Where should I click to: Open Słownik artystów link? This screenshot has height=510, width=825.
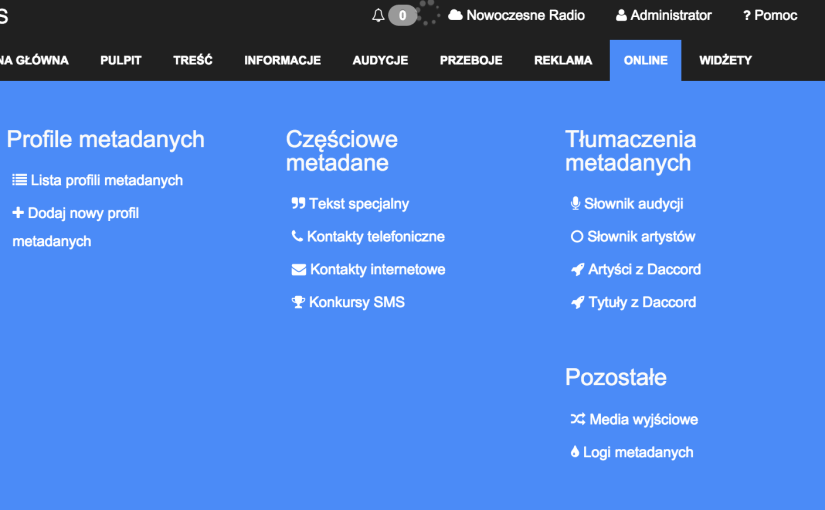click(640, 237)
